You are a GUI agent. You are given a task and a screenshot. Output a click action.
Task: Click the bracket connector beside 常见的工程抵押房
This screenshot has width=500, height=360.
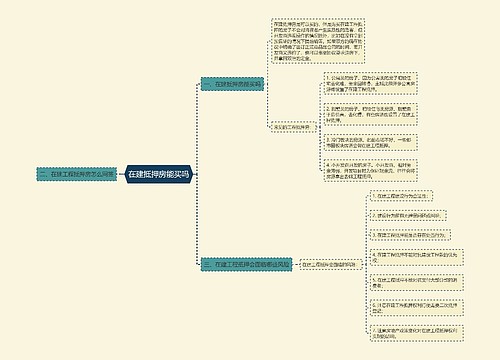[317, 127]
